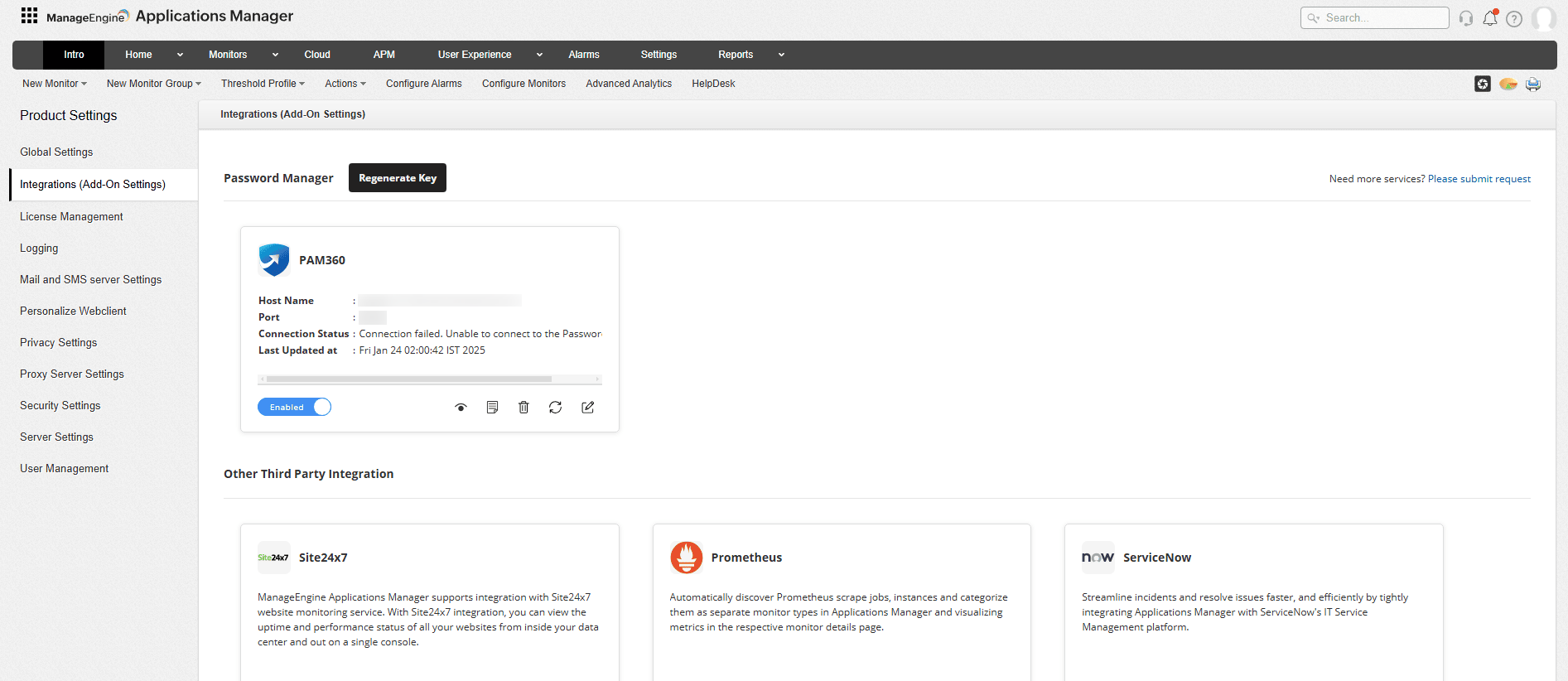The width and height of the screenshot is (1568, 681).
Task: Open Proxy Server Settings in sidebar
Action: click(x=72, y=374)
